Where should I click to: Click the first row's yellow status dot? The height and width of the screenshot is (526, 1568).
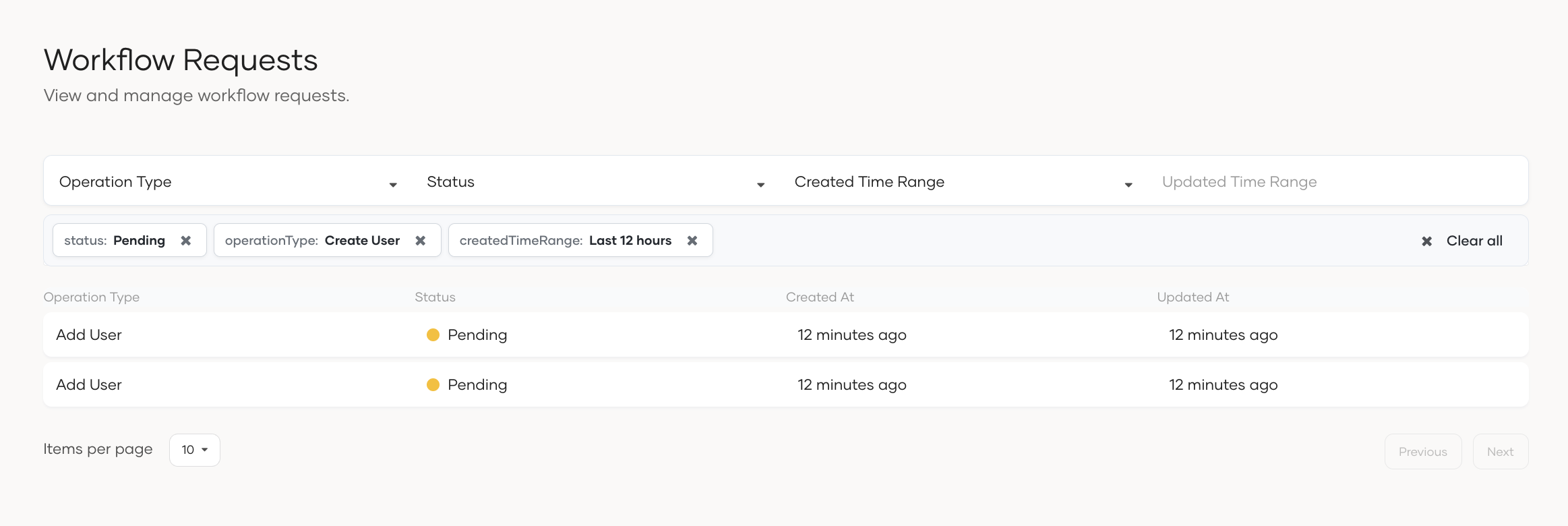tap(433, 335)
